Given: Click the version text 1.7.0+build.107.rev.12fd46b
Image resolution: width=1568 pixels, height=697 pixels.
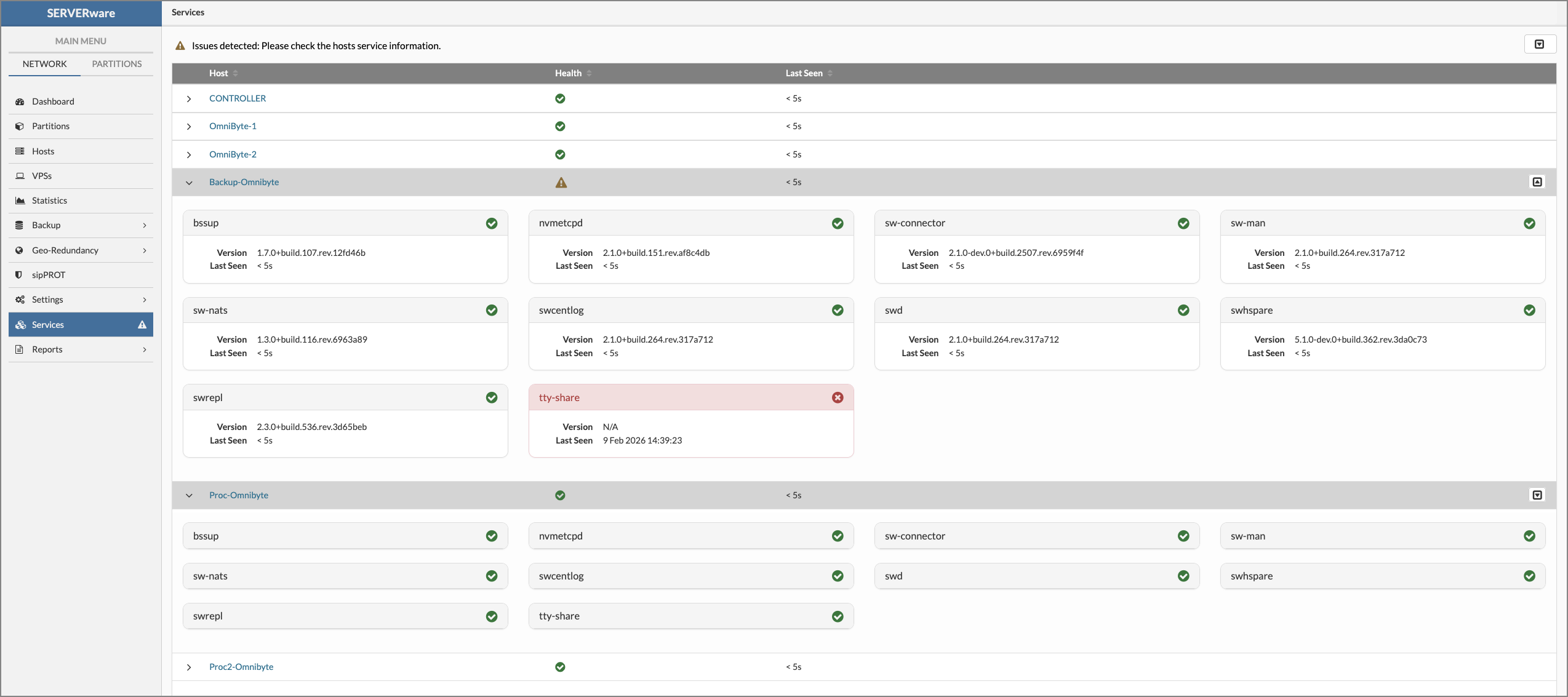Looking at the screenshot, I should [311, 253].
